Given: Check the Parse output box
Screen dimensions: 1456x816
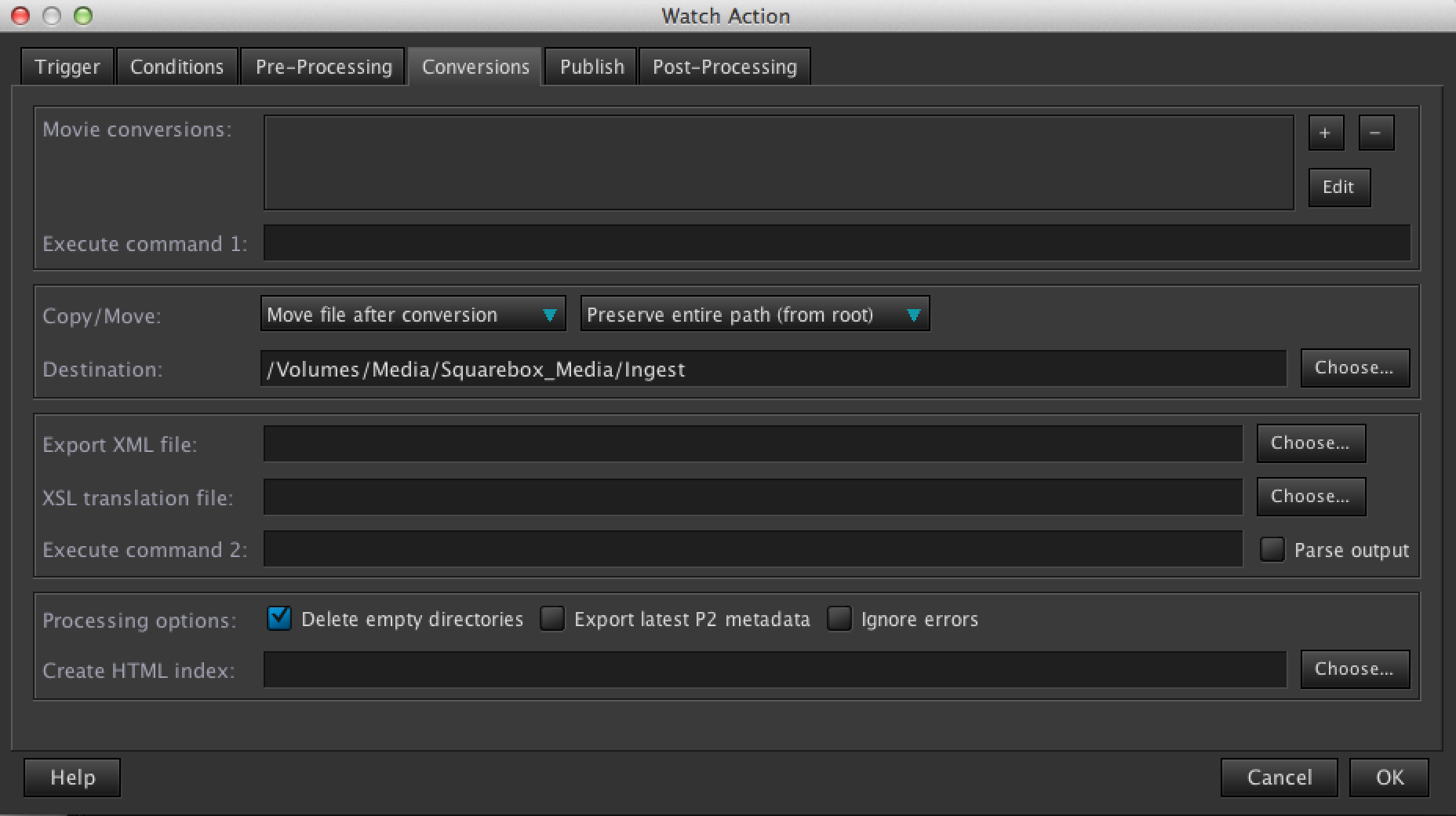Looking at the screenshot, I should 1272,549.
